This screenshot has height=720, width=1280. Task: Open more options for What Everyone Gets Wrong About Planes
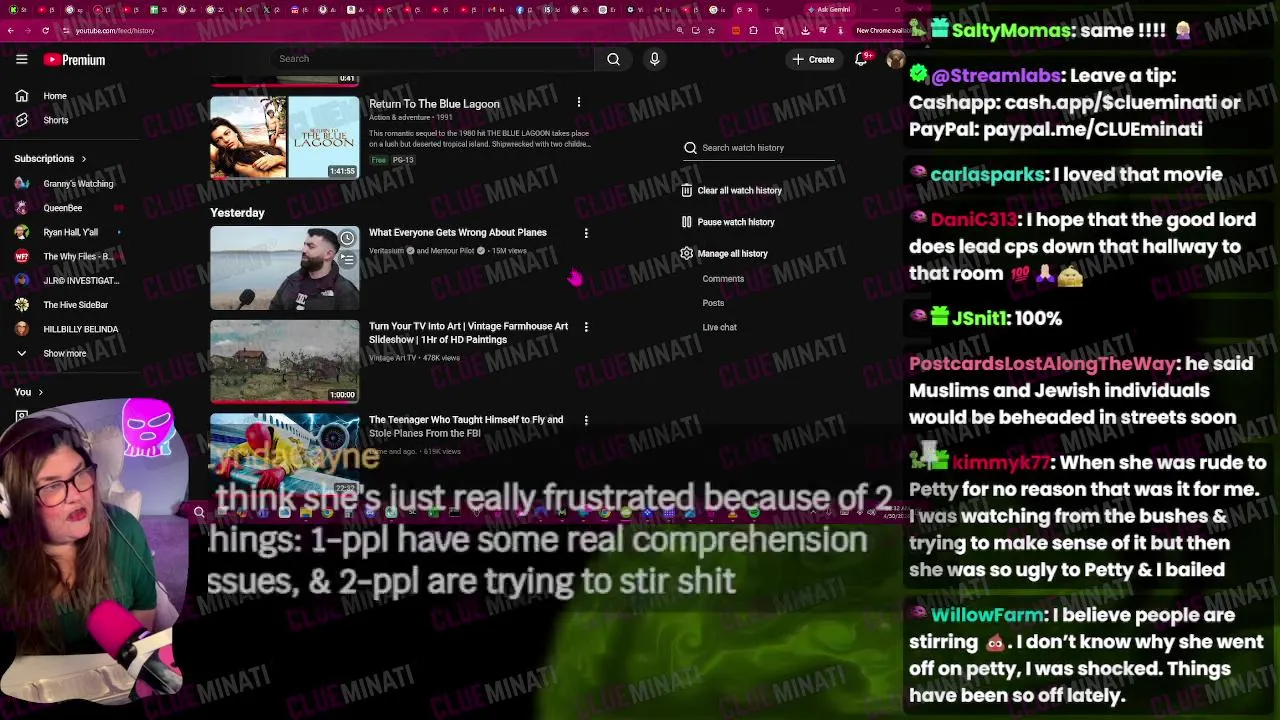[586, 233]
